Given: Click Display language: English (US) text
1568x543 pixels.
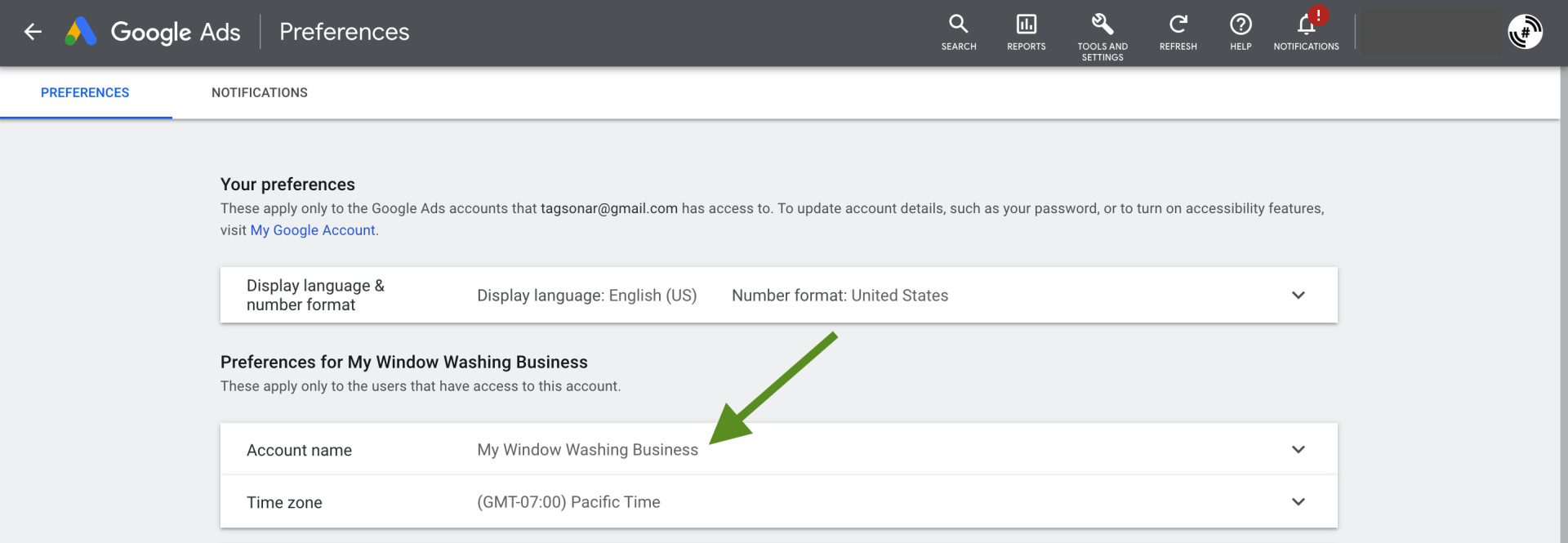Looking at the screenshot, I should pos(587,296).
